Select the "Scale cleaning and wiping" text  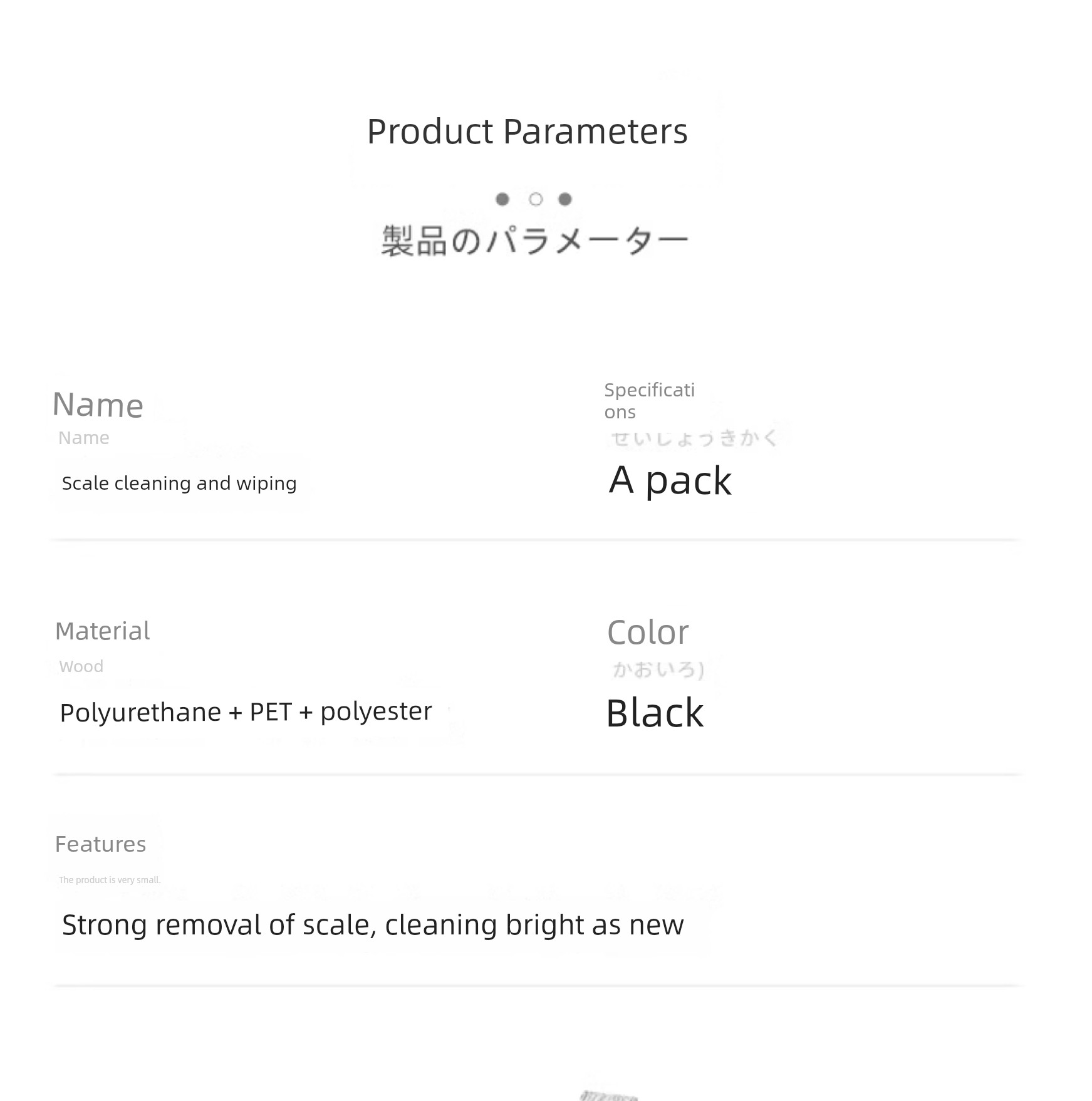(x=179, y=483)
